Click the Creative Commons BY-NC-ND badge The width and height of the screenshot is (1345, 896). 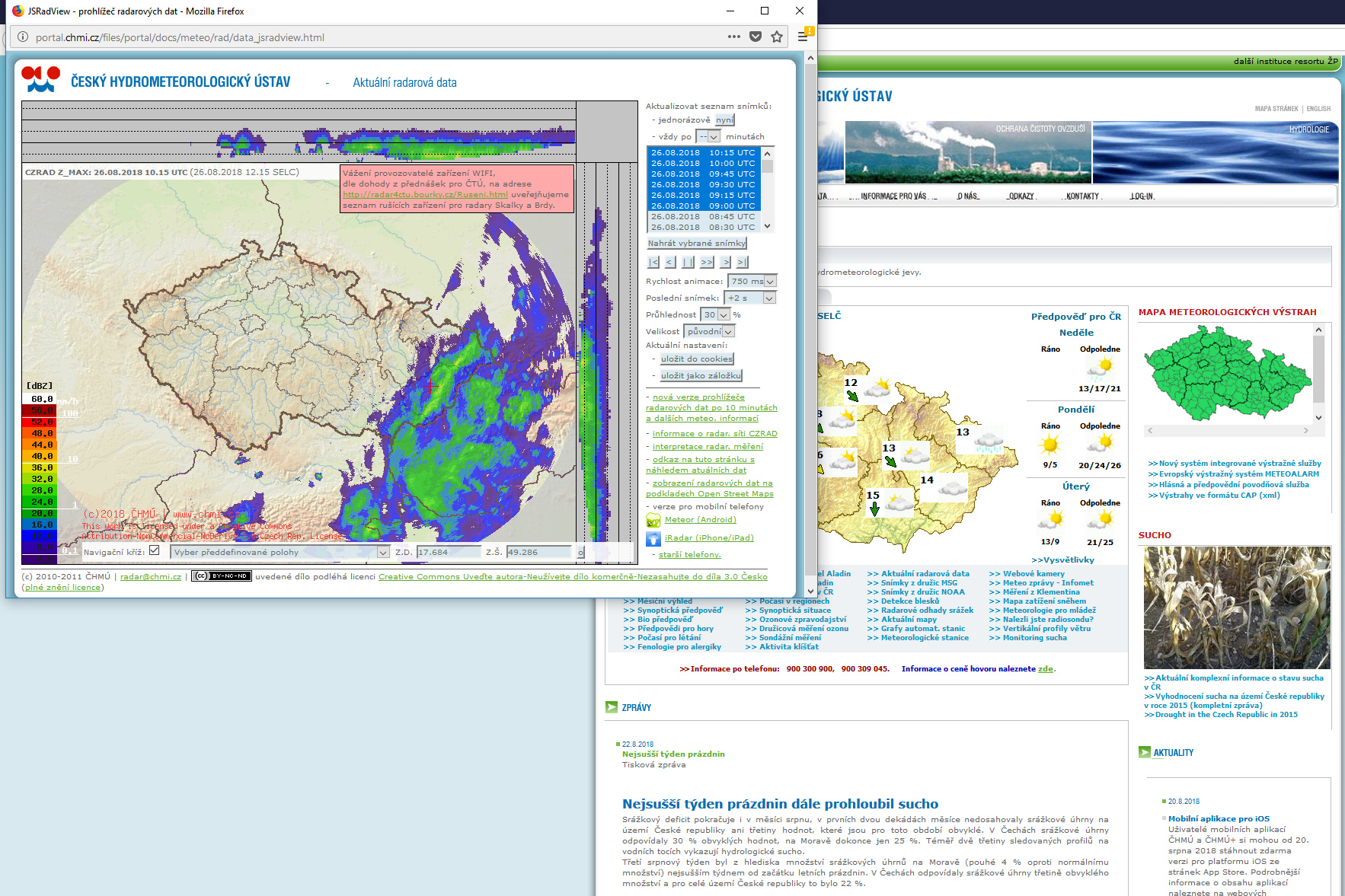tap(221, 576)
